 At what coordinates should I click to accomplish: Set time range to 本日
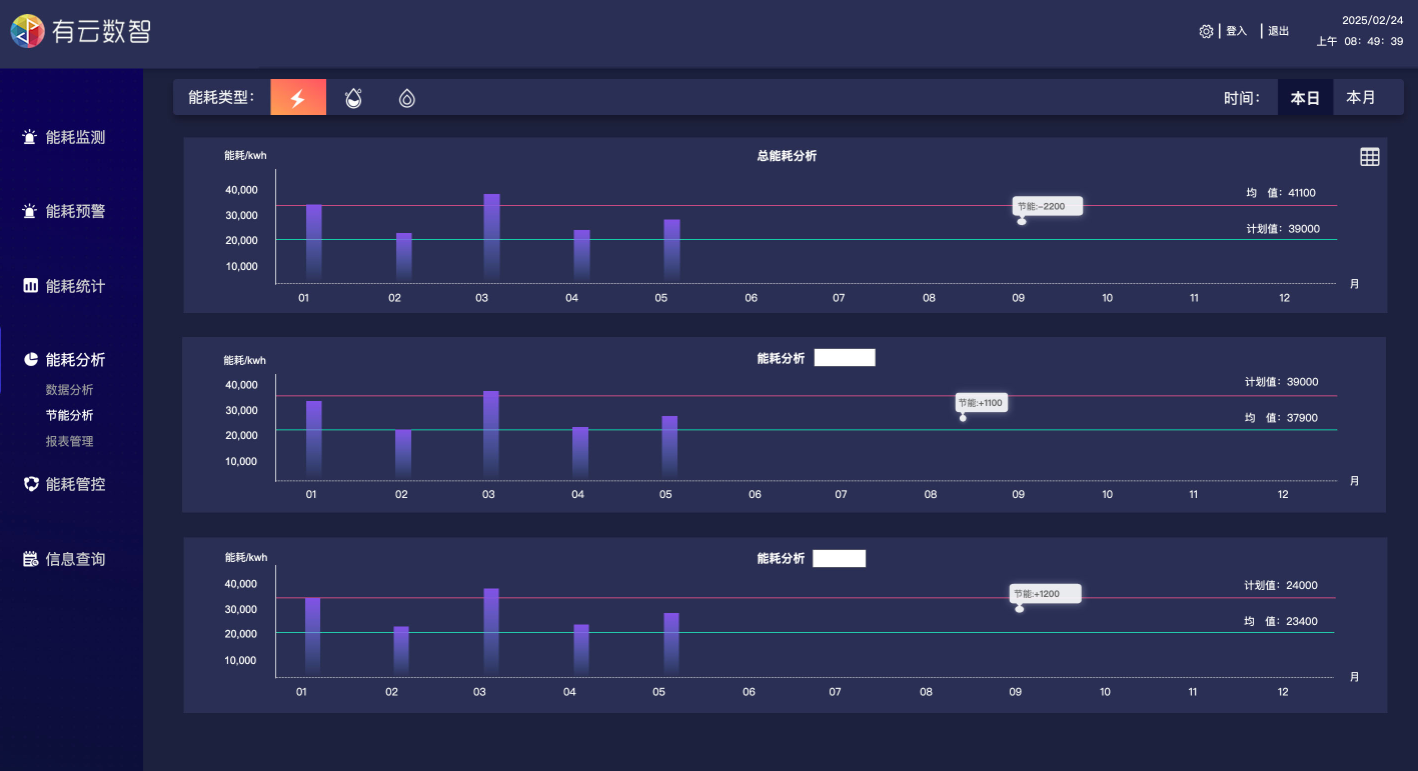tap(1305, 98)
